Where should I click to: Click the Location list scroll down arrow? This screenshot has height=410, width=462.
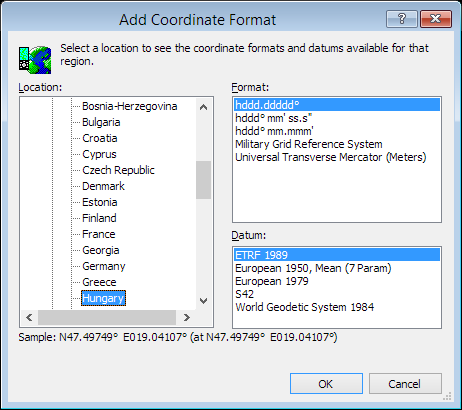[x=203, y=301]
